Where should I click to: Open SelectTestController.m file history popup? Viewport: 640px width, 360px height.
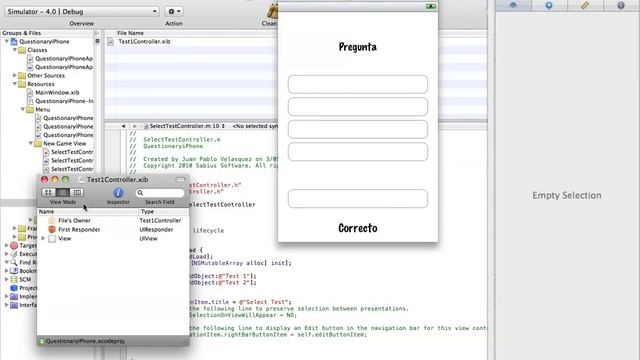point(184,126)
